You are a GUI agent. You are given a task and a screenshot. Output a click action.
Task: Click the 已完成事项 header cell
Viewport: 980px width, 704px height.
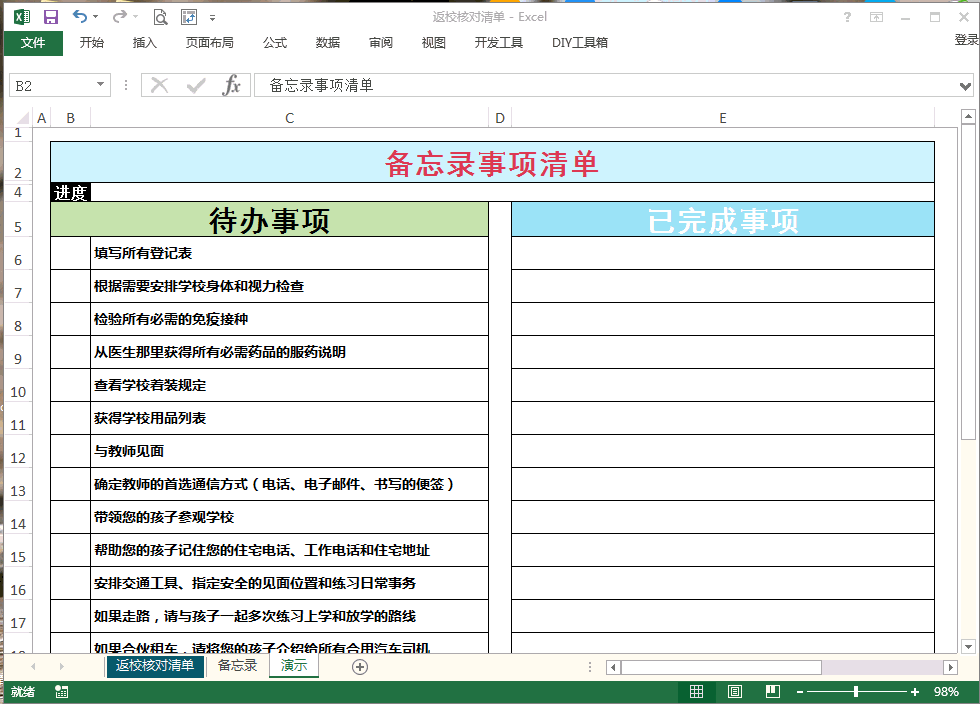point(723,219)
